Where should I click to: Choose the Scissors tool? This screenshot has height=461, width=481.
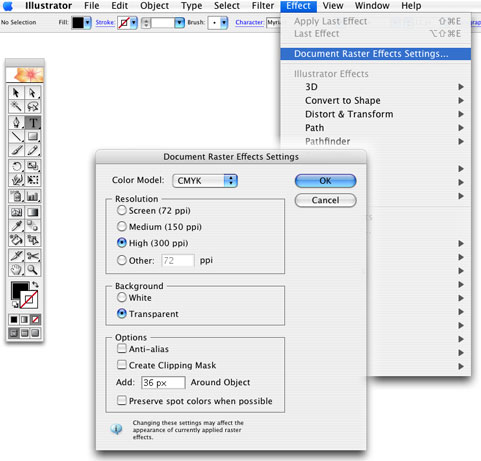point(33,256)
